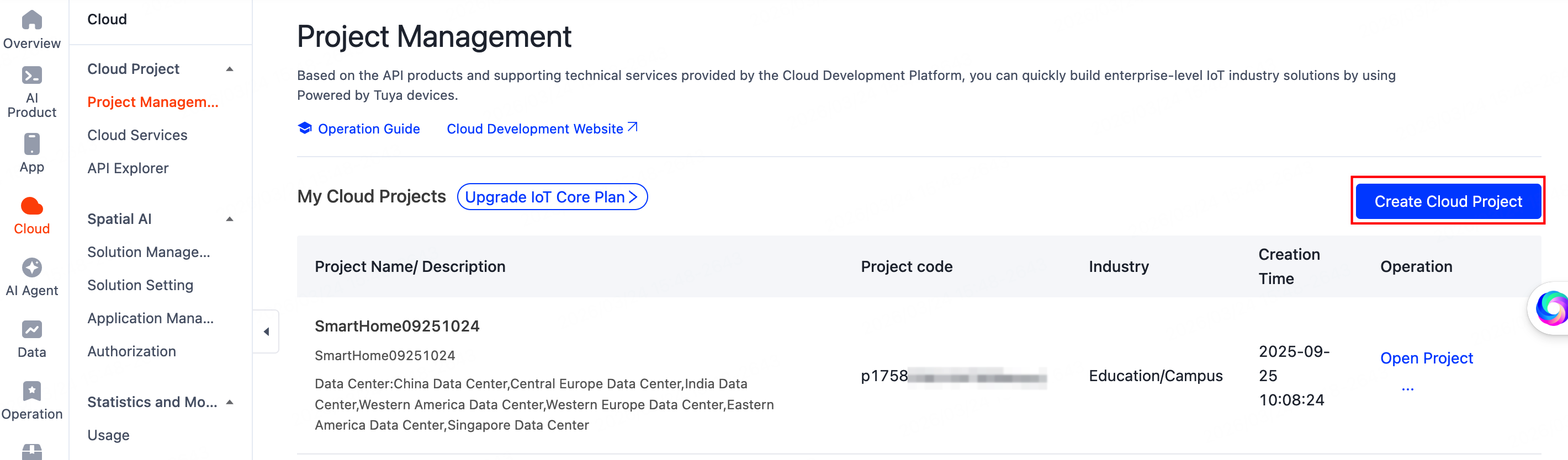Click the My Cloud Projects heading
Viewport: 1568px width, 460px height.
(x=372, y=196)
